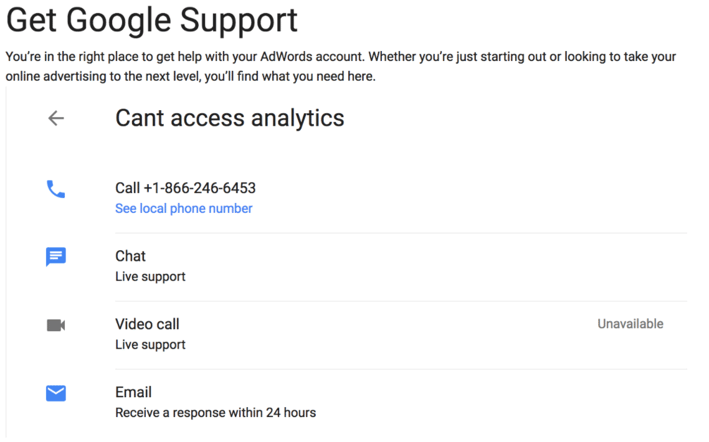Click the Unavailable status label
709x442 pixels.
(630, 324)
